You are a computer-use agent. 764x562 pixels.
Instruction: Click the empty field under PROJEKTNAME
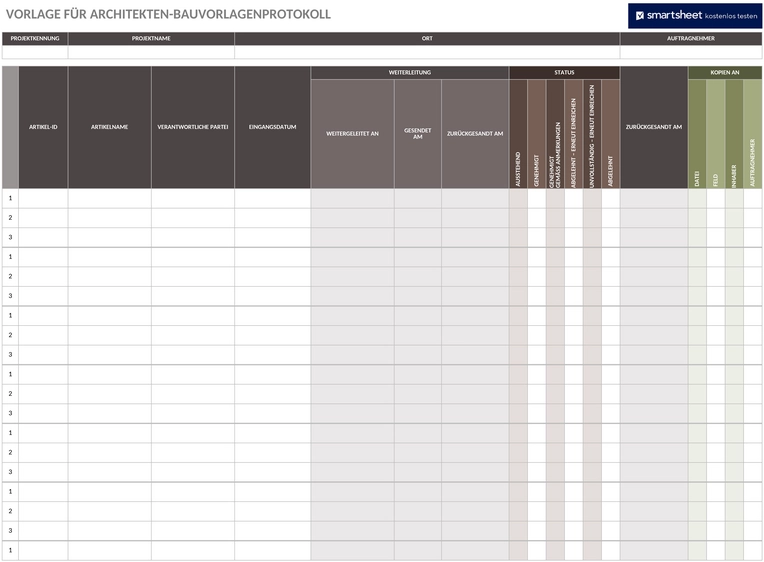(151, 52)
